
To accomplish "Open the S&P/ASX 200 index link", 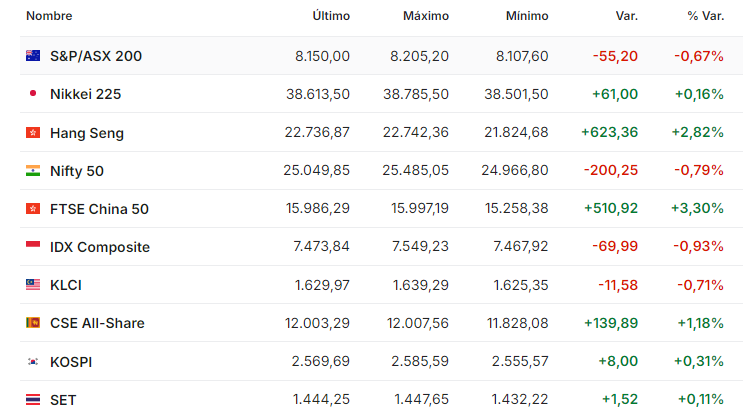I will (96, 56).
